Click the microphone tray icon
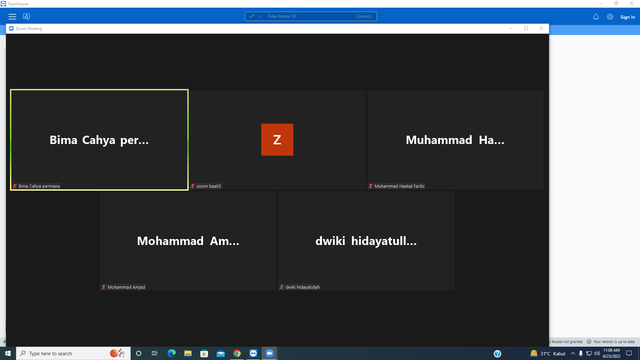This screenshot has width=640, height=360. pyautogui.click(x=580, y=353)
